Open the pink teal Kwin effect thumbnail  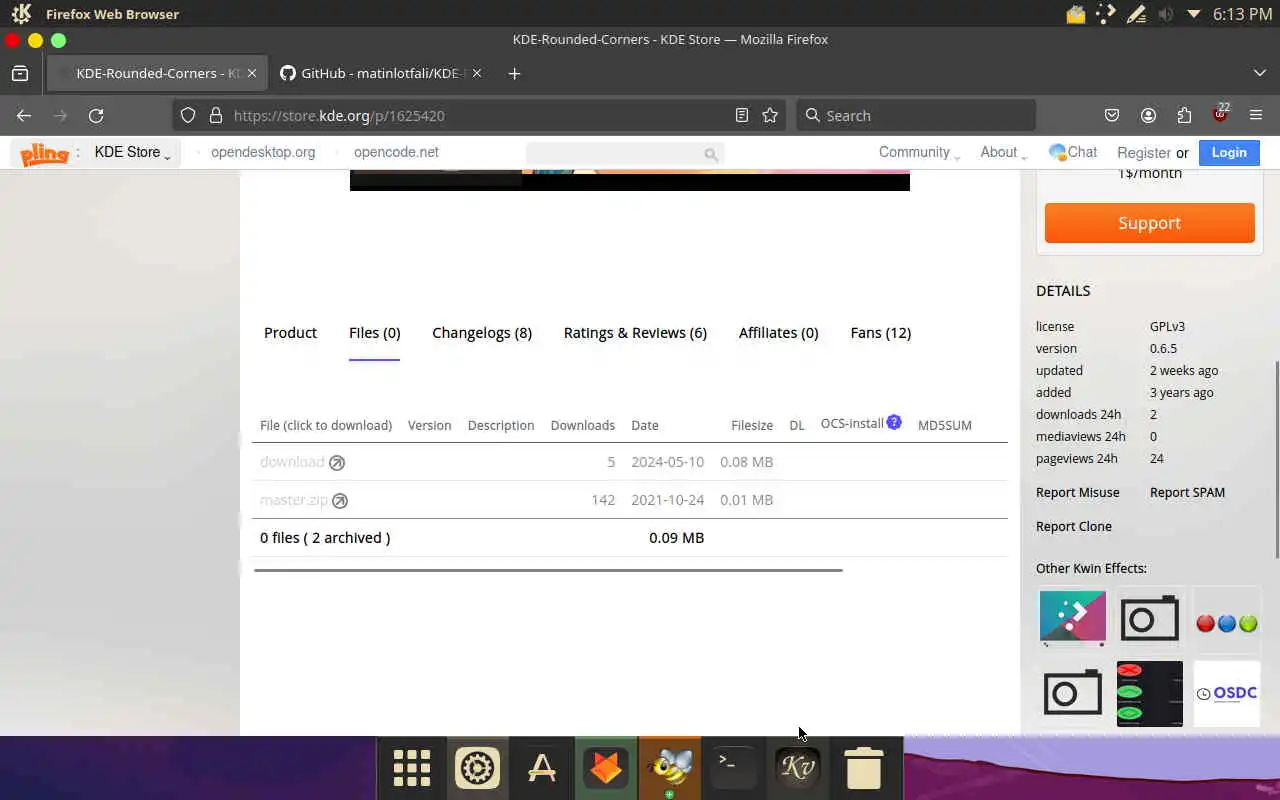click(1073, 618)
